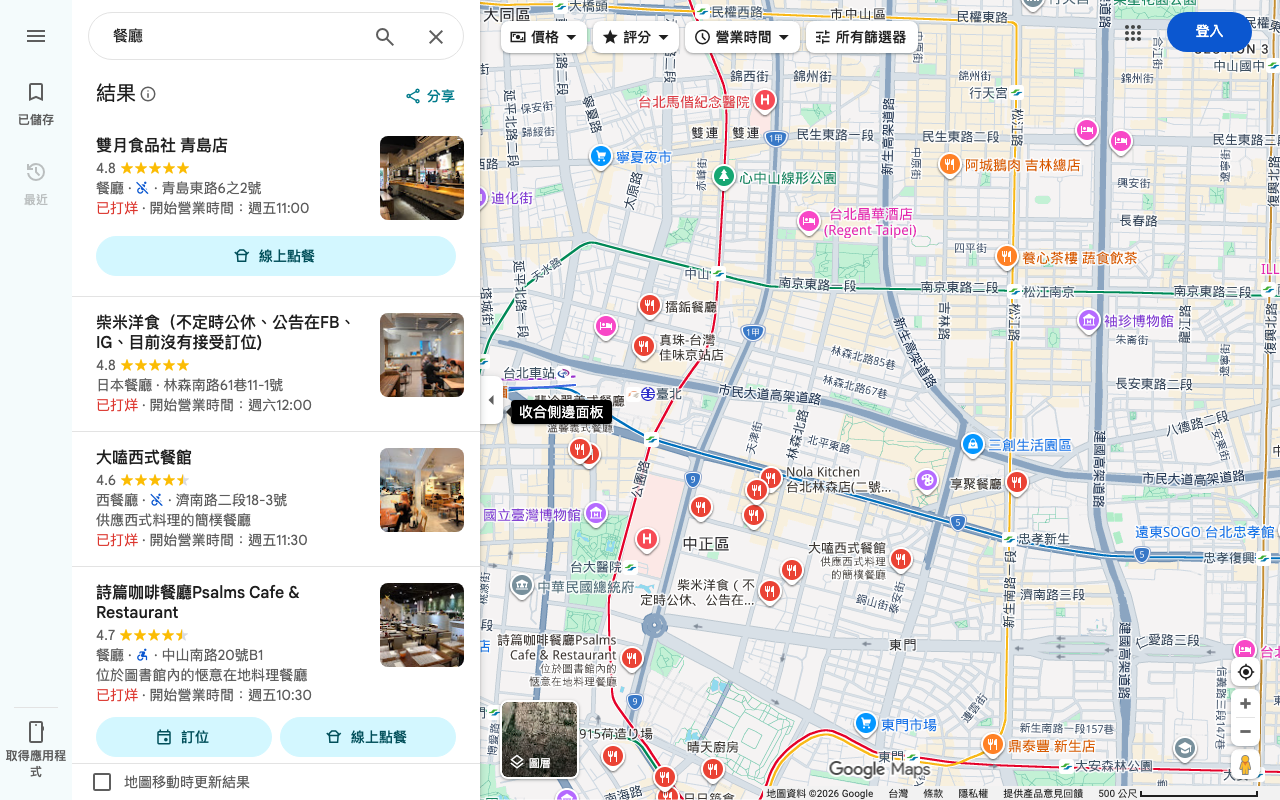The height and width of the screenshot is (800, 1280).
Task: Open the 大嗑西式餐館 result title
Action: [144, 457]
